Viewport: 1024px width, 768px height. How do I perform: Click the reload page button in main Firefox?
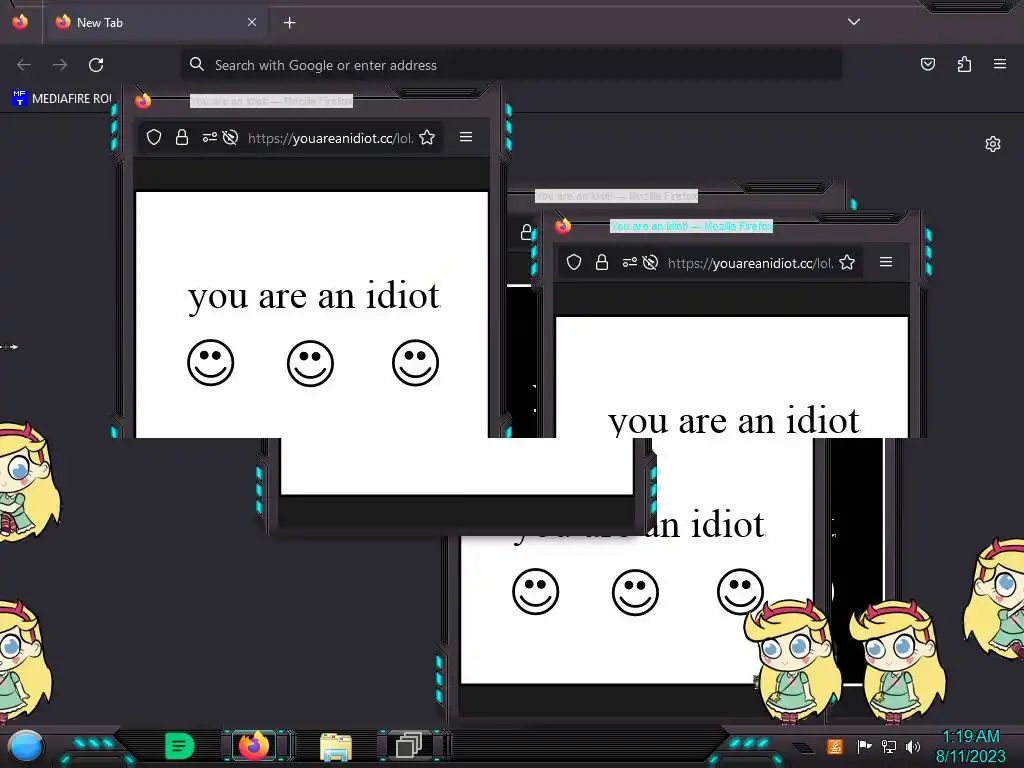pos(96,65)
